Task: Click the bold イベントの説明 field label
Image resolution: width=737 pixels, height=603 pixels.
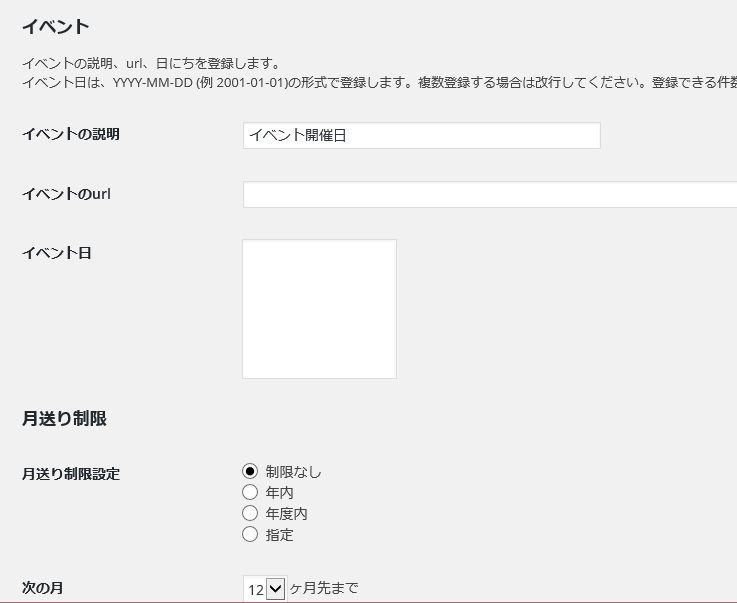Action: click(71, 134)
